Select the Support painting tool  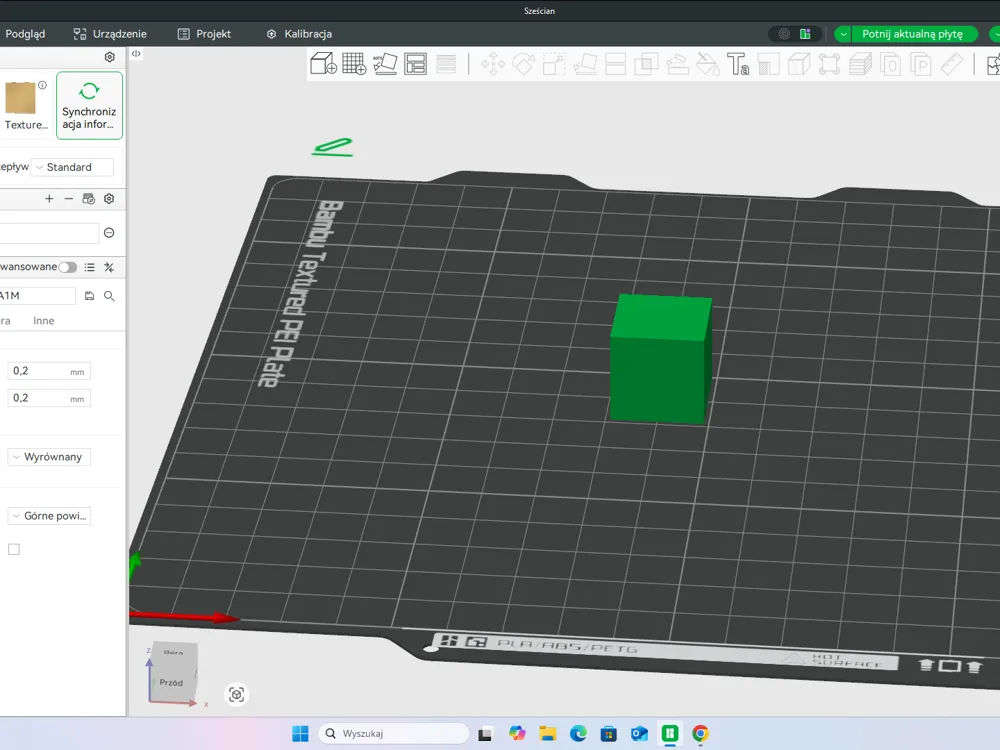click(x=677, y=64)
